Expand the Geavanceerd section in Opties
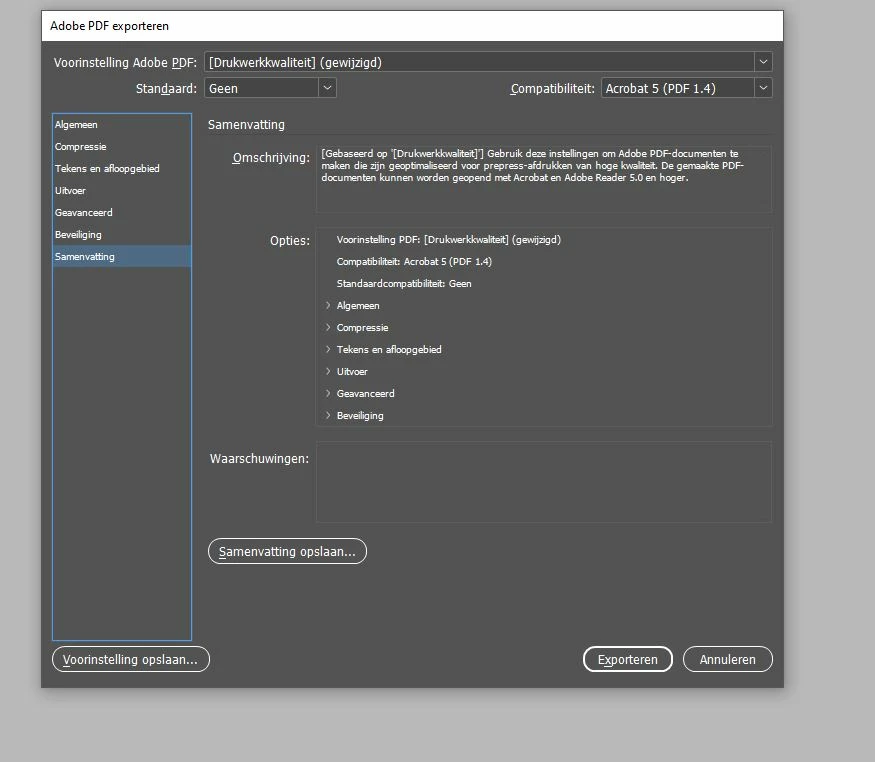This screenshot has width=875, height=762. [328, 393]
